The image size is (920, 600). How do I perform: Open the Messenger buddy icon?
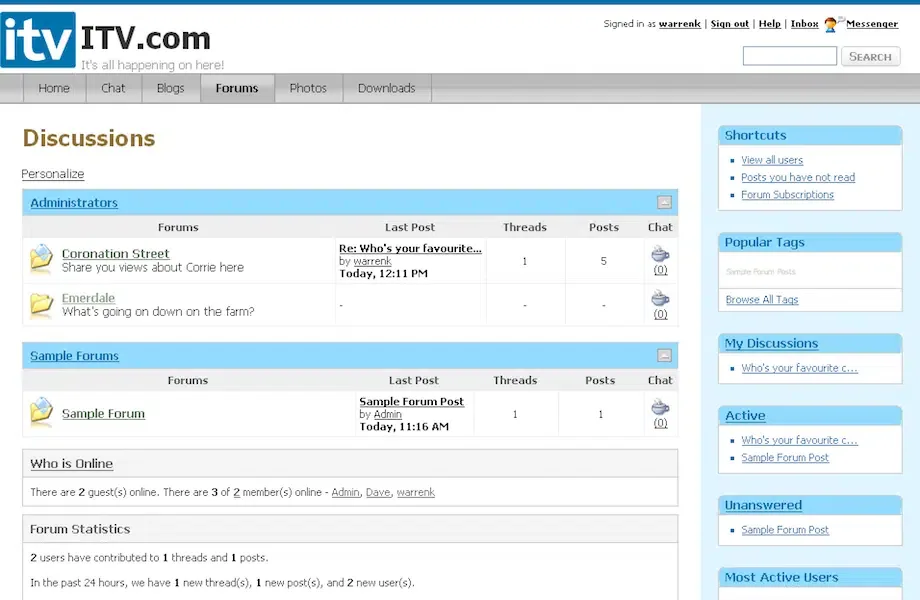click(830, 24)
